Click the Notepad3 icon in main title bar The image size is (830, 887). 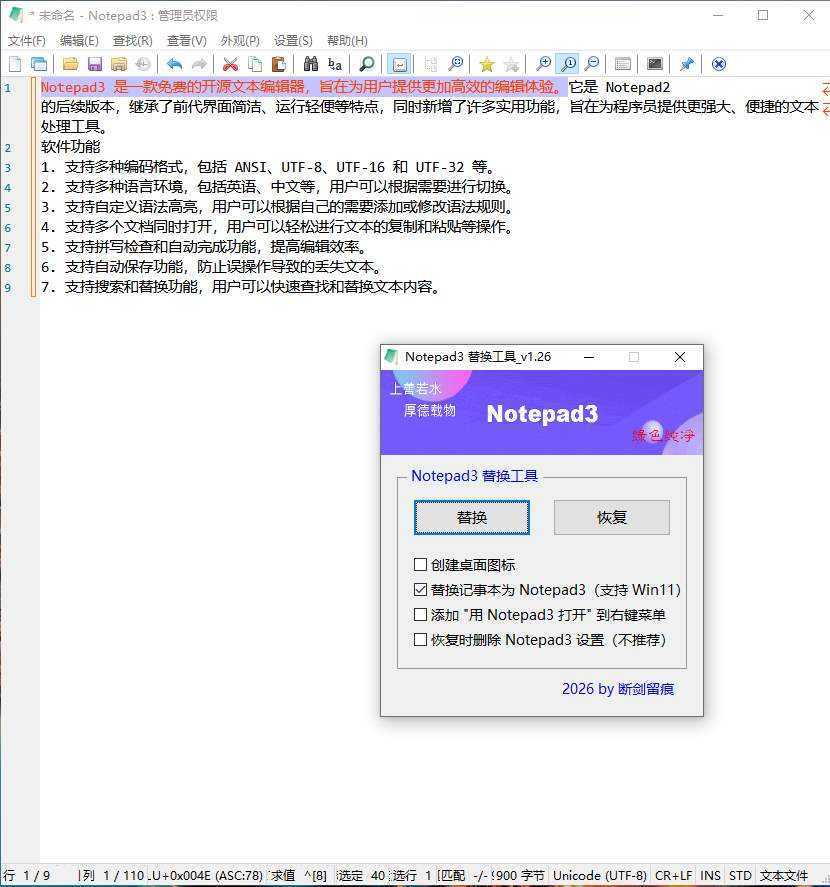tap(15, 15)
